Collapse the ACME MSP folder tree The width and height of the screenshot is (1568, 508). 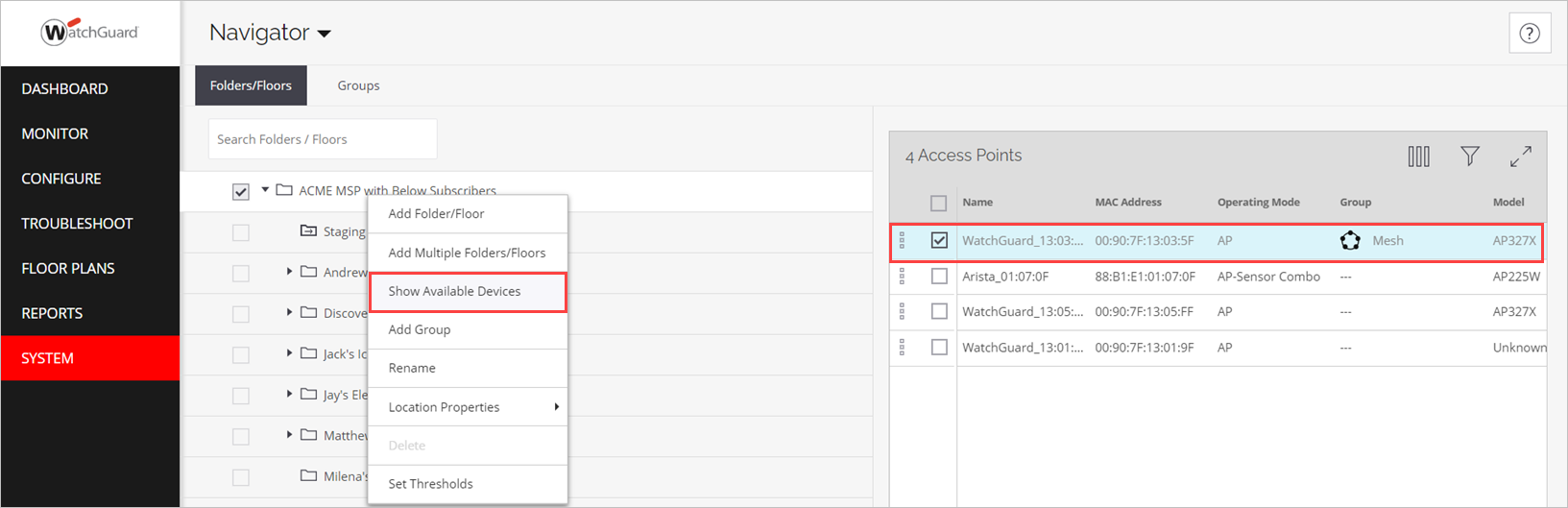tap(265, 190)
